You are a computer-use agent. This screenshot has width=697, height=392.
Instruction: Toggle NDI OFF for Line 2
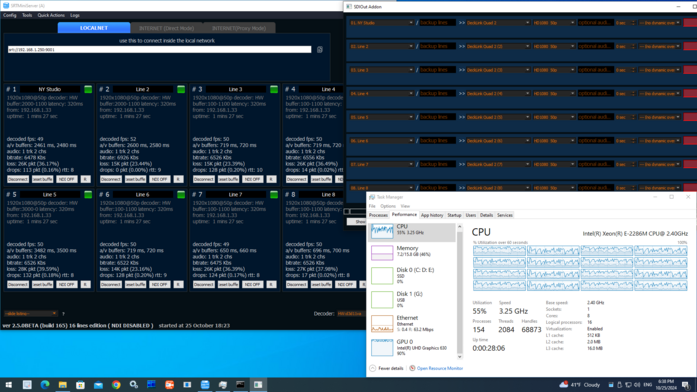pyautogui.click(x=160, y=179)
